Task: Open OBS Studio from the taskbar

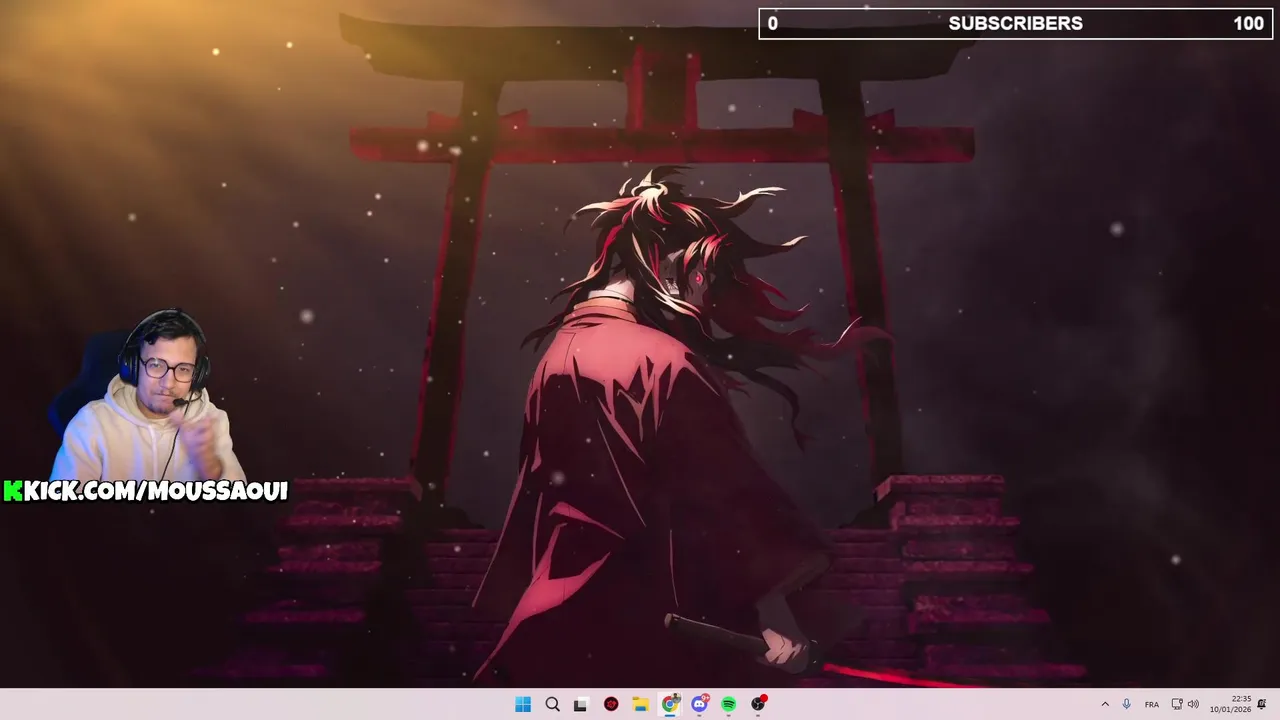Action: pos(758,704)
